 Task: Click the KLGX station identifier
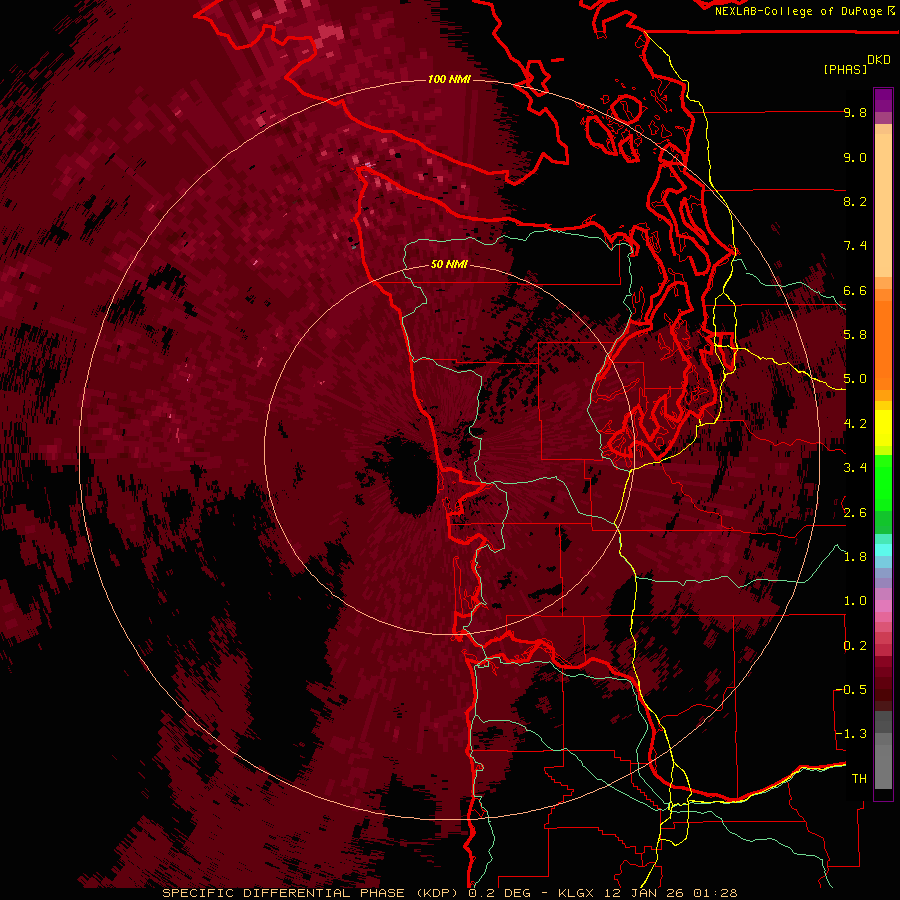coord(574,893)
